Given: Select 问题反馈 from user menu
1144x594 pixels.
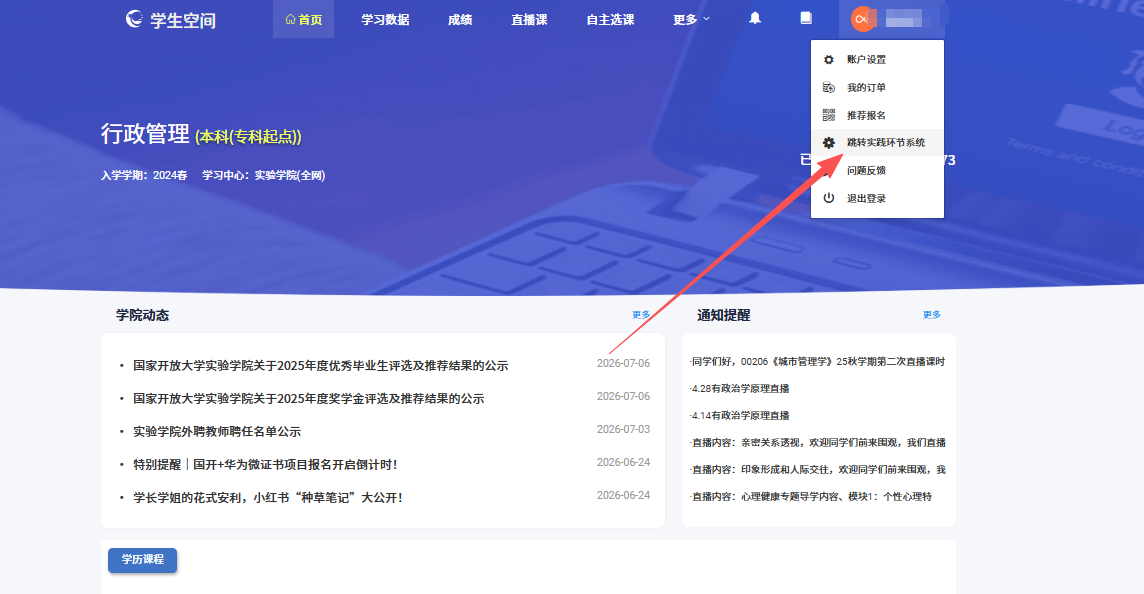Looking at the screenshot, I should click(877, 171).
